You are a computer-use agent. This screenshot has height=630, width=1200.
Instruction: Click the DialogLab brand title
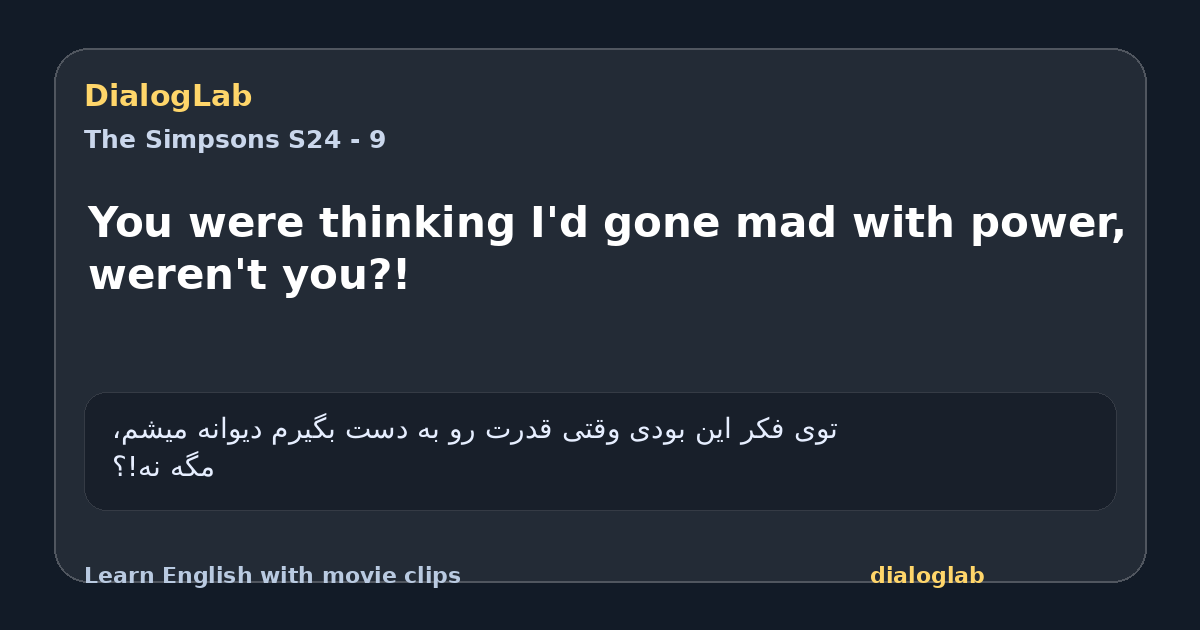(168, 96)
